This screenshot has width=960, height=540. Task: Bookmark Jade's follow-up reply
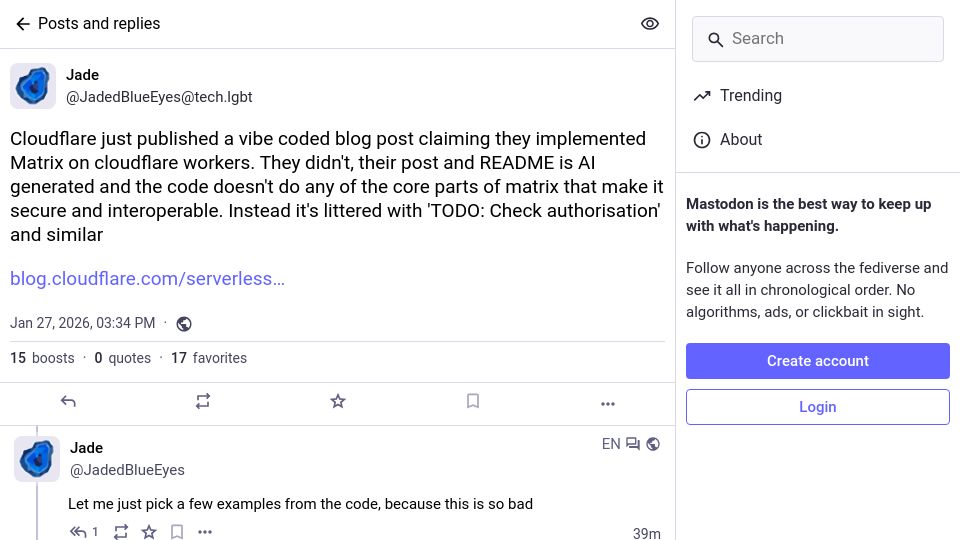point(177,532)
